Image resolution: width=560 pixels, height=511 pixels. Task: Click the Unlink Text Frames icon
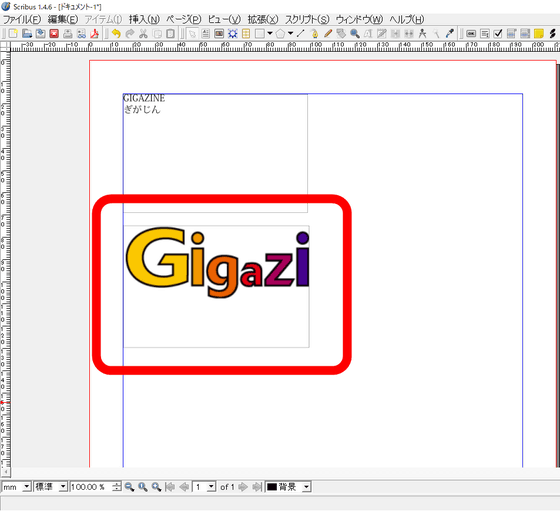coord(409,34)
